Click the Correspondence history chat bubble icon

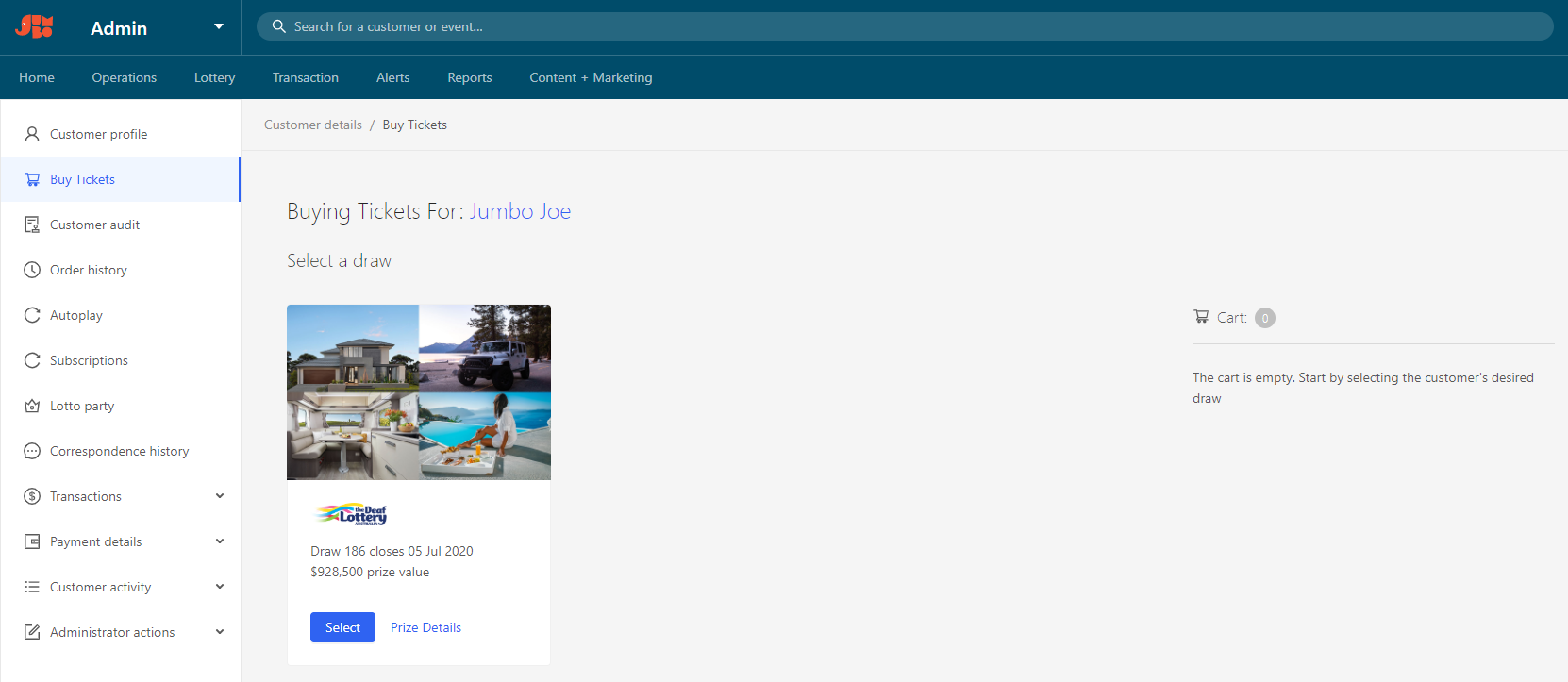32,451
